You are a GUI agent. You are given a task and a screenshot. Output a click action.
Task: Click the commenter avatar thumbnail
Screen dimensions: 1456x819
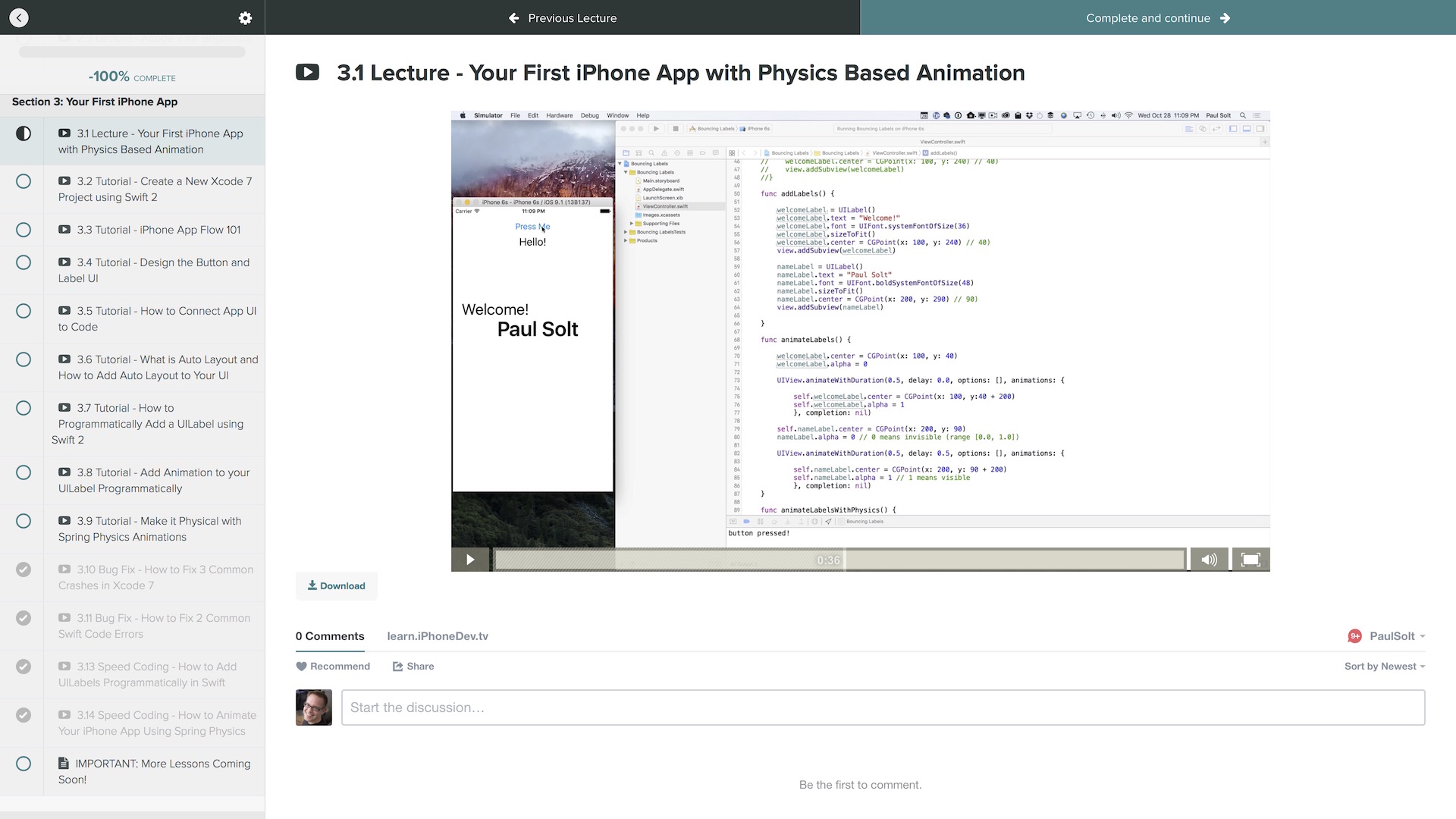pos(314,708)
